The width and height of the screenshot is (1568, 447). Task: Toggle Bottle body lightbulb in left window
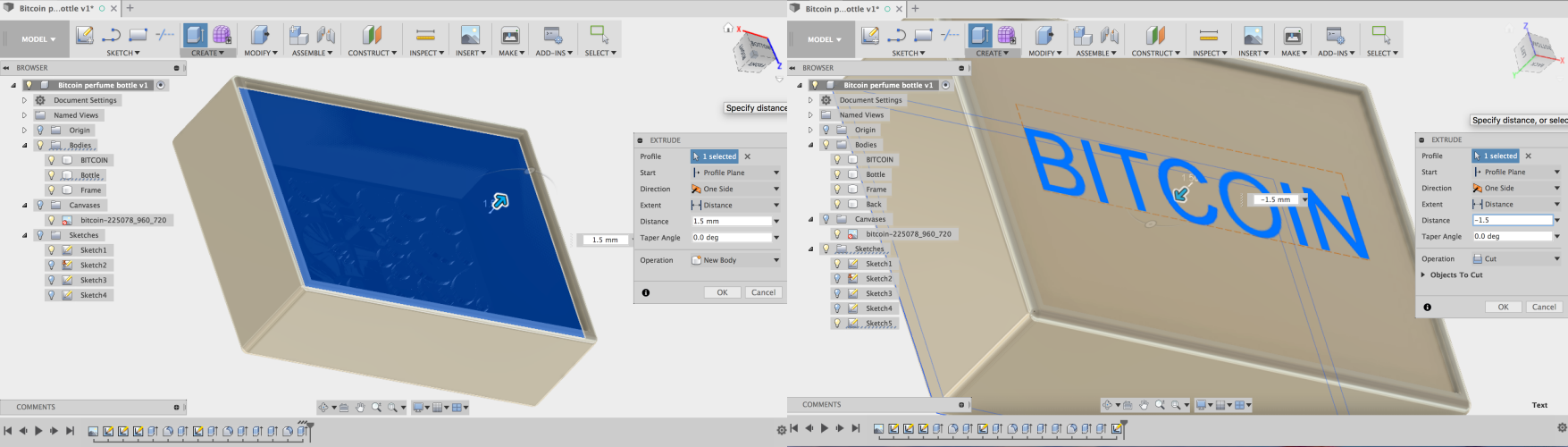click(52, 175)
